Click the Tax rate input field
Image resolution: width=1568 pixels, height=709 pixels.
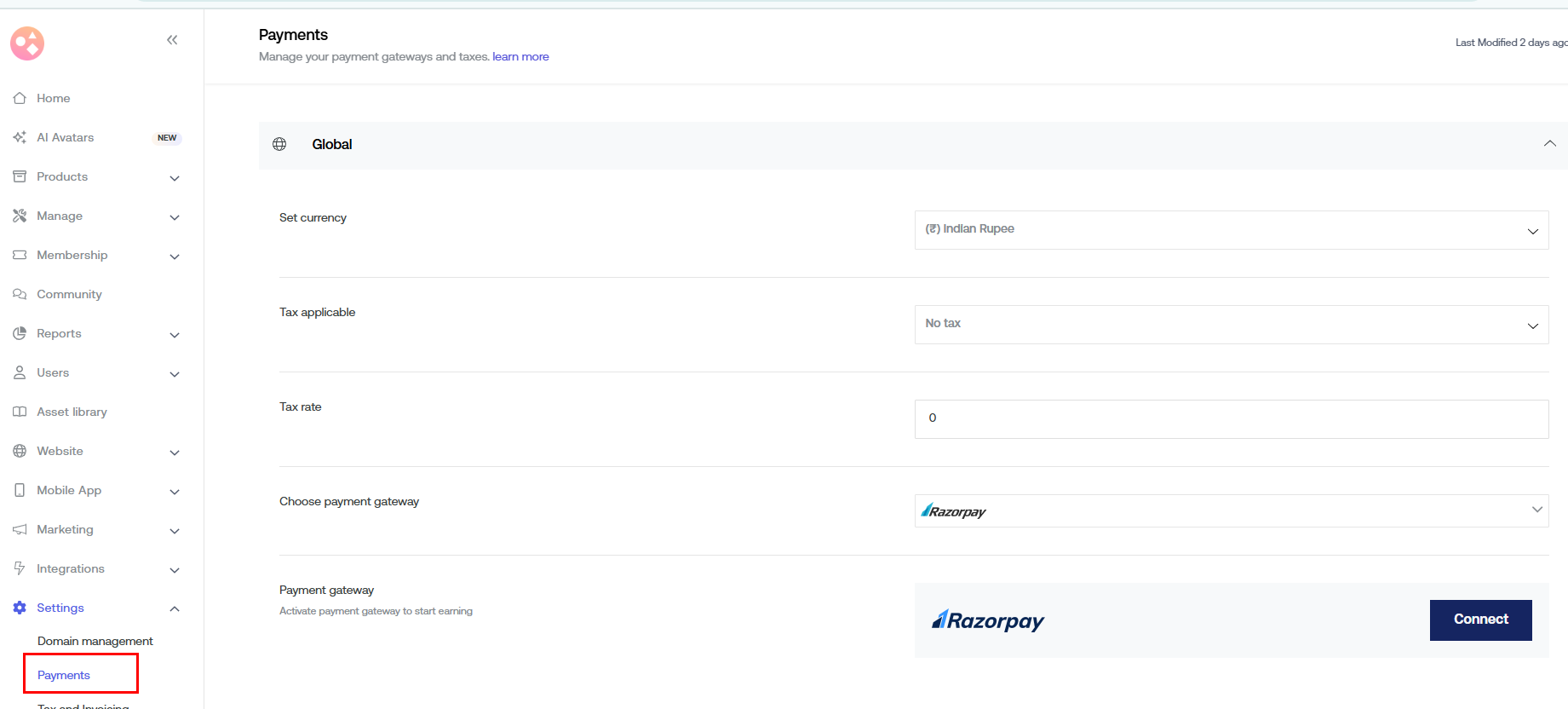(1231, 419)
